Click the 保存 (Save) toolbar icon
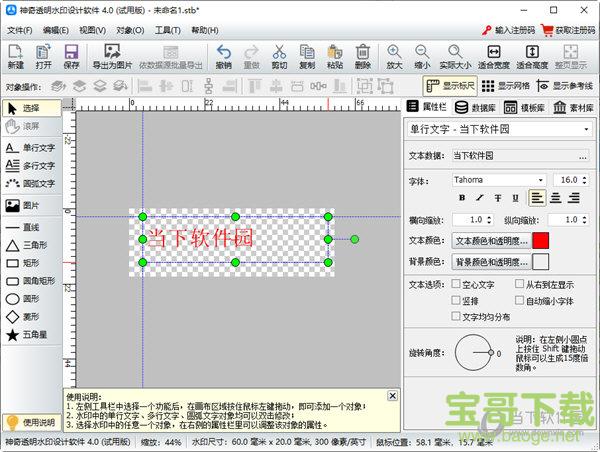Screen dimensions: 600x452 (x=71, y=56)
